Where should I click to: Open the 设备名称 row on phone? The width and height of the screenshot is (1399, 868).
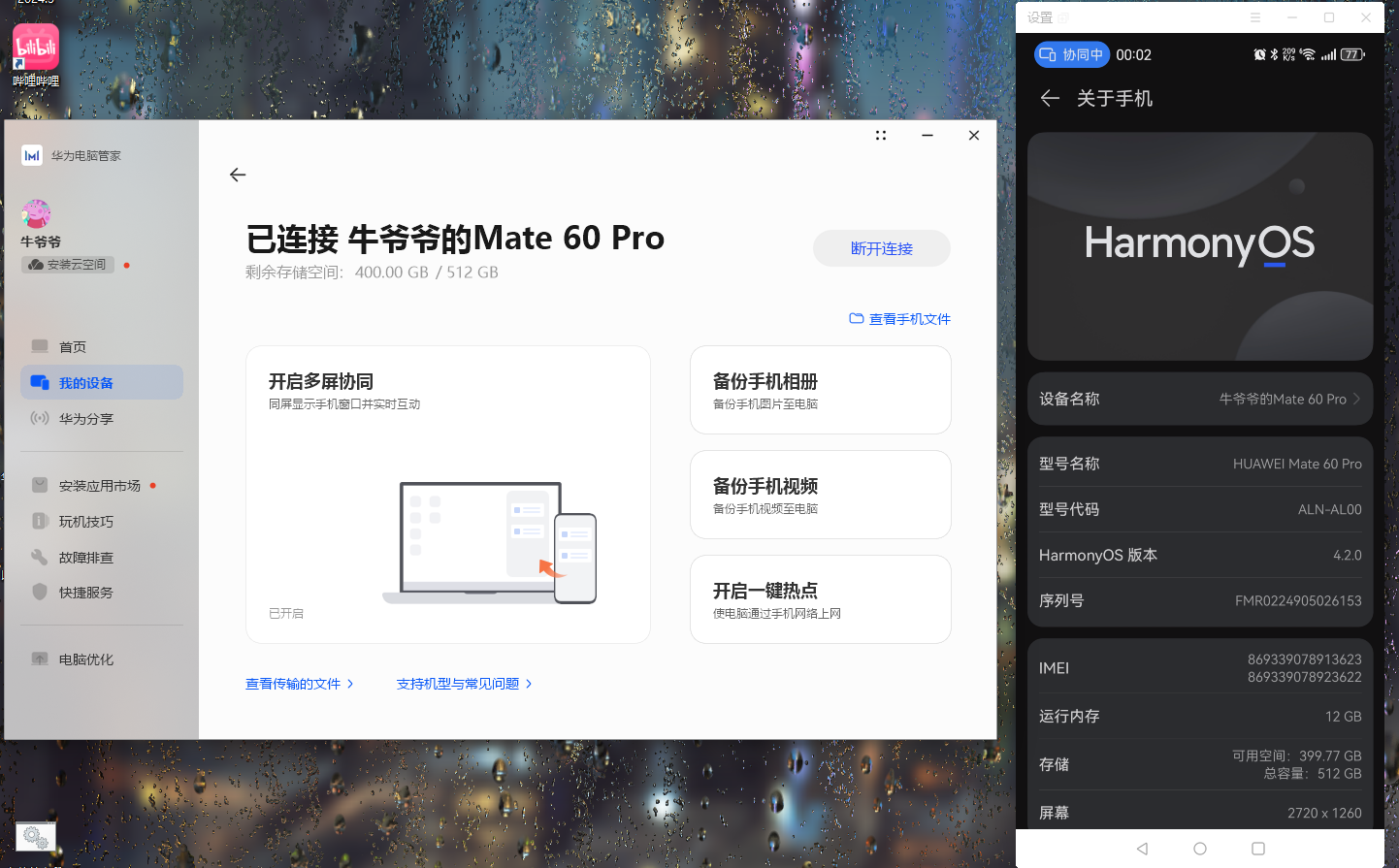(1200, 399)
